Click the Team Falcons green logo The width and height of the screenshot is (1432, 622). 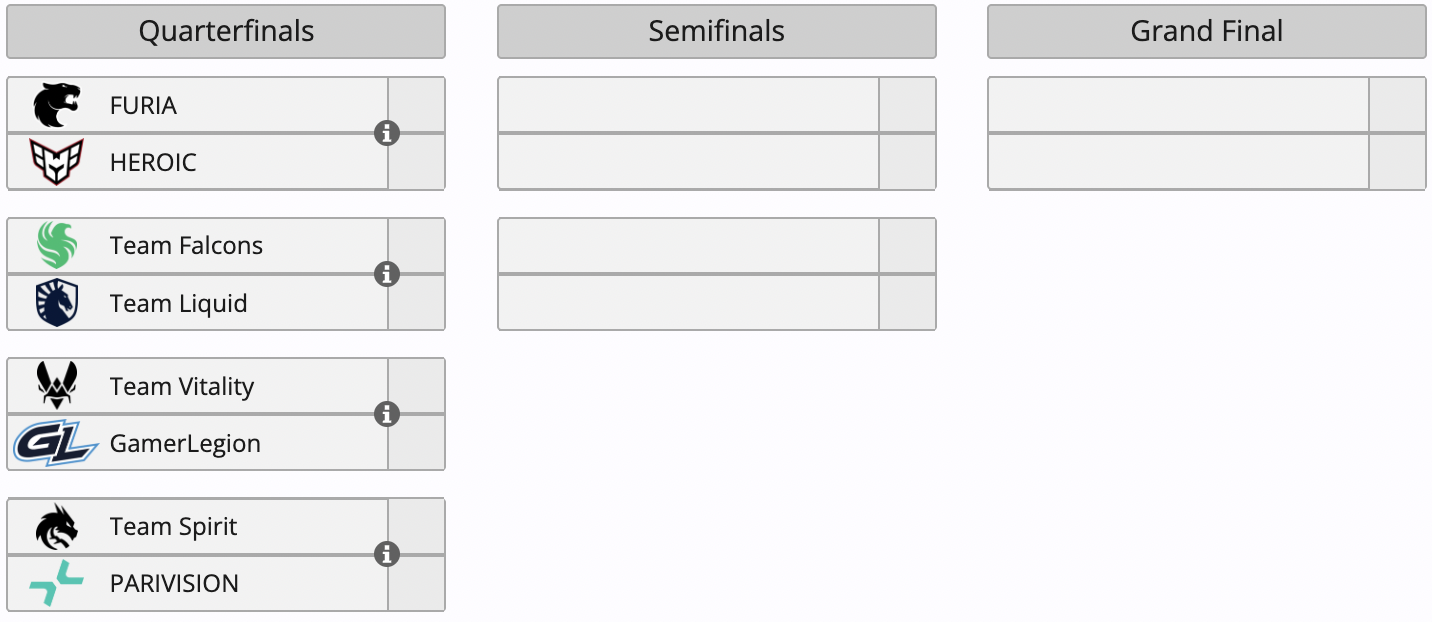(x=56, y=246)
